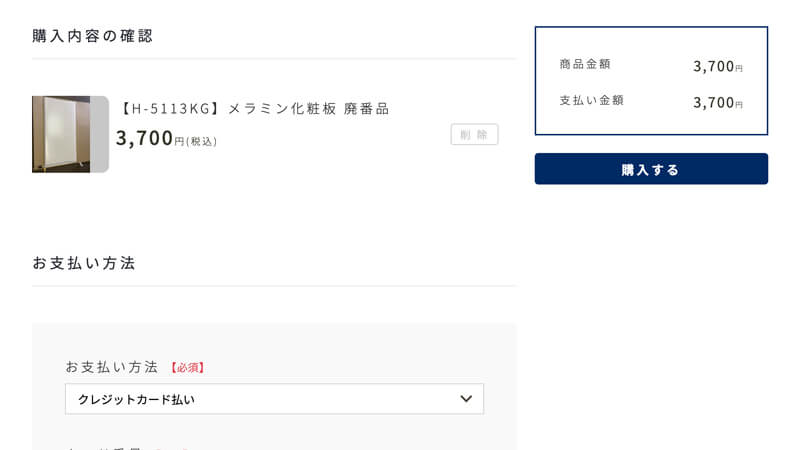Click the 3,700円 amount next to 商品金額
Viewport: 800px width, 450px height.
pos(717,66)
